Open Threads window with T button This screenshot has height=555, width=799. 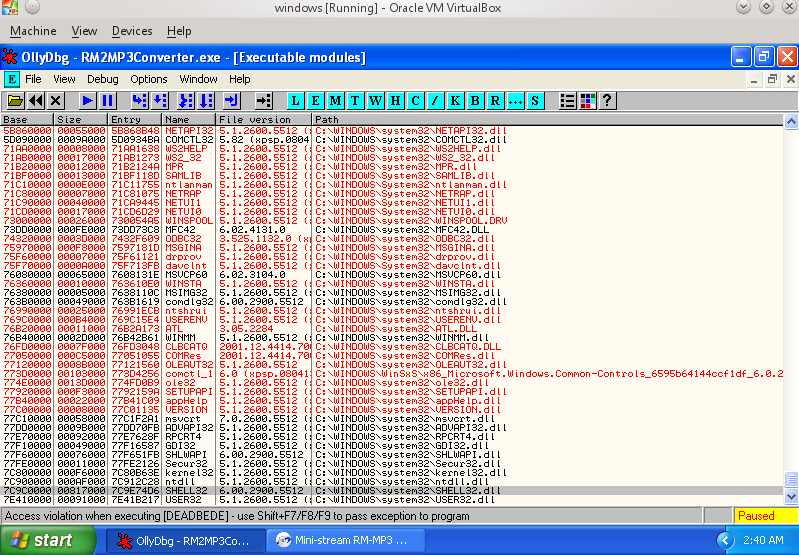(355, 101)
